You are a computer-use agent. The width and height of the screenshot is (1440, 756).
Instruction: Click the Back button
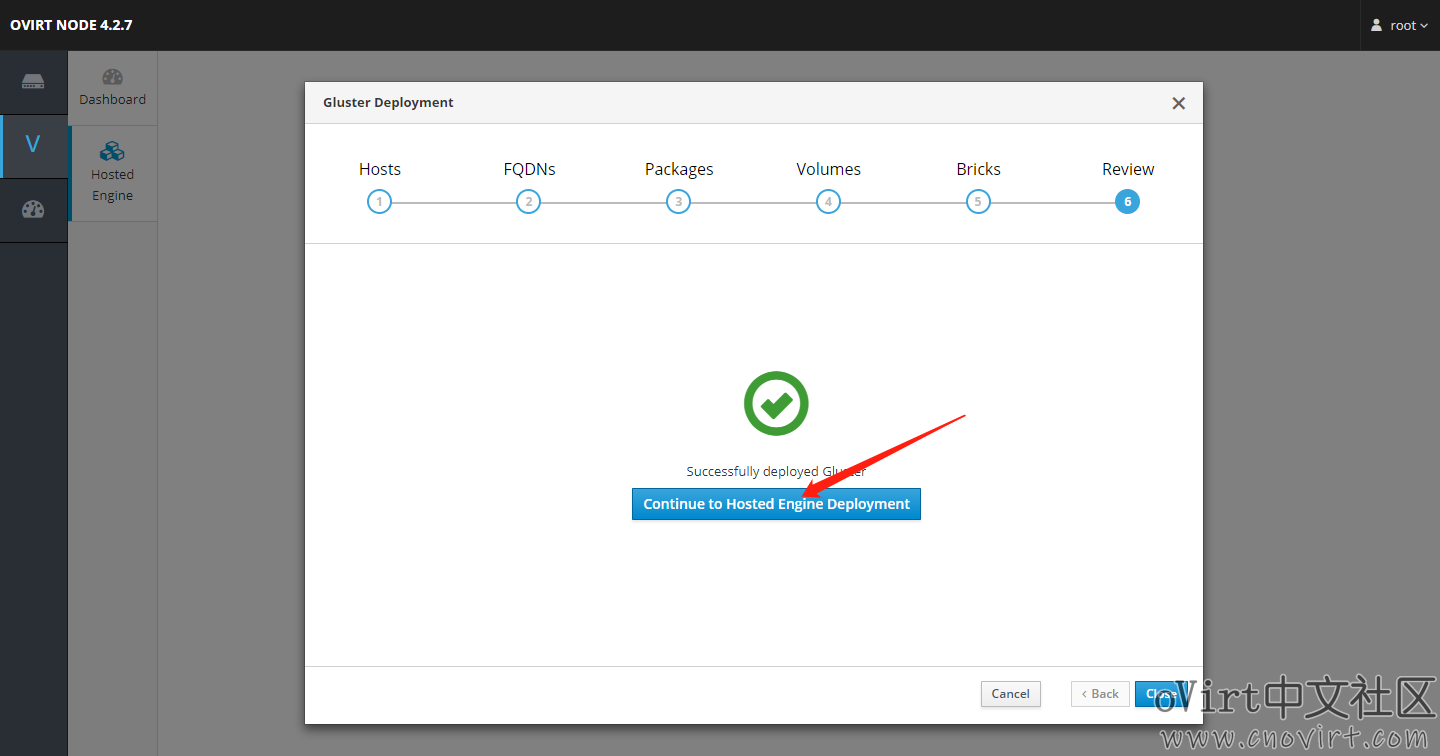click(x=1100, y=694)
